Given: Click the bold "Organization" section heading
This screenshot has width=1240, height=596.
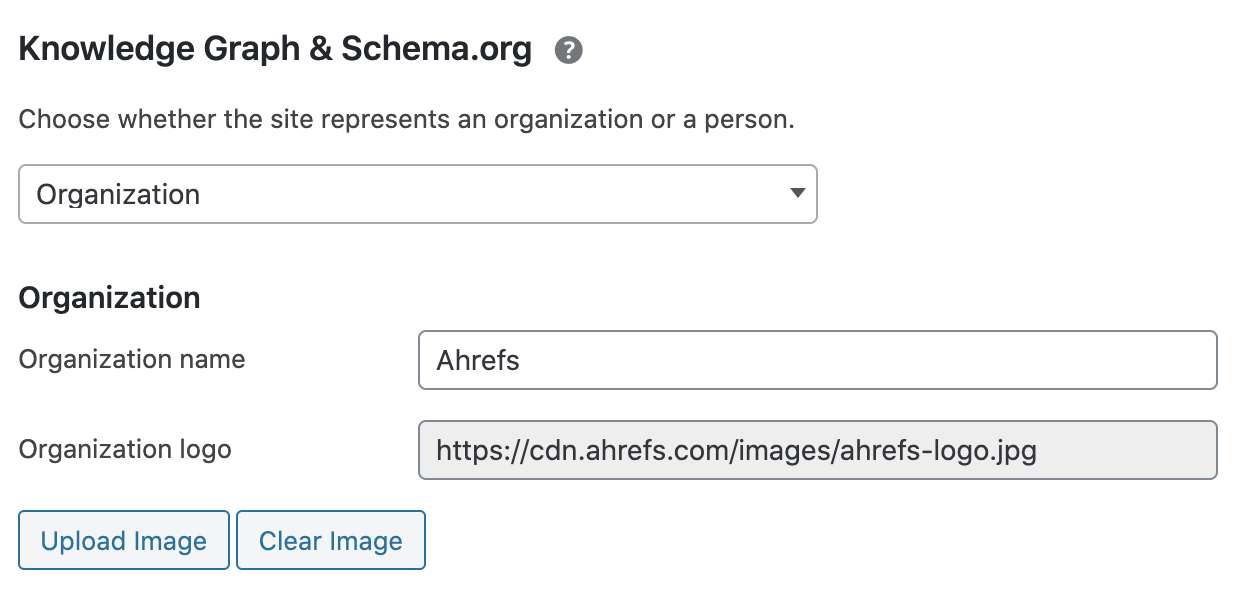Looking at the screenshot, I should [x=109, y=298].
